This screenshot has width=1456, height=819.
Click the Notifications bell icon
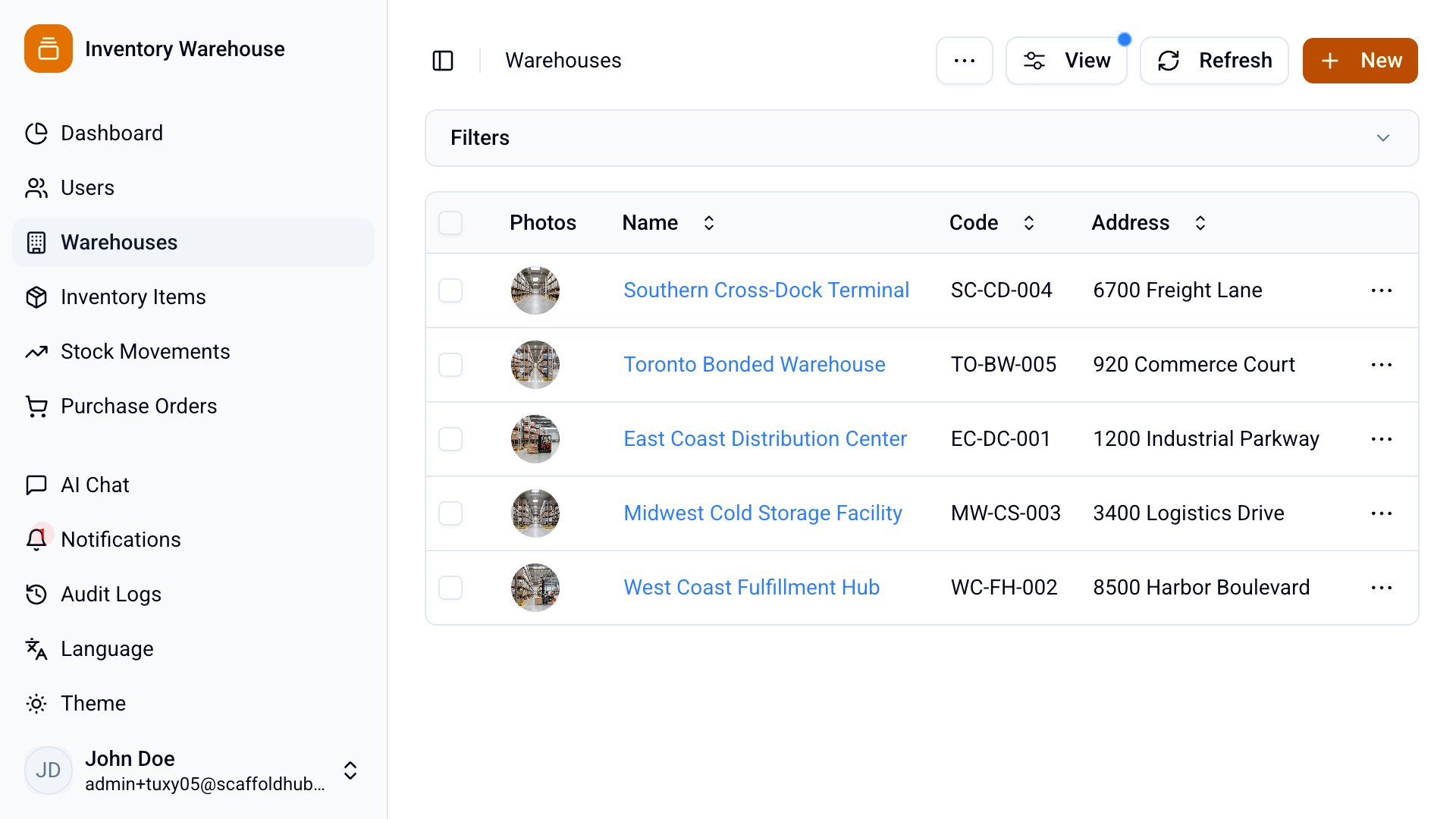click(36, 539)
